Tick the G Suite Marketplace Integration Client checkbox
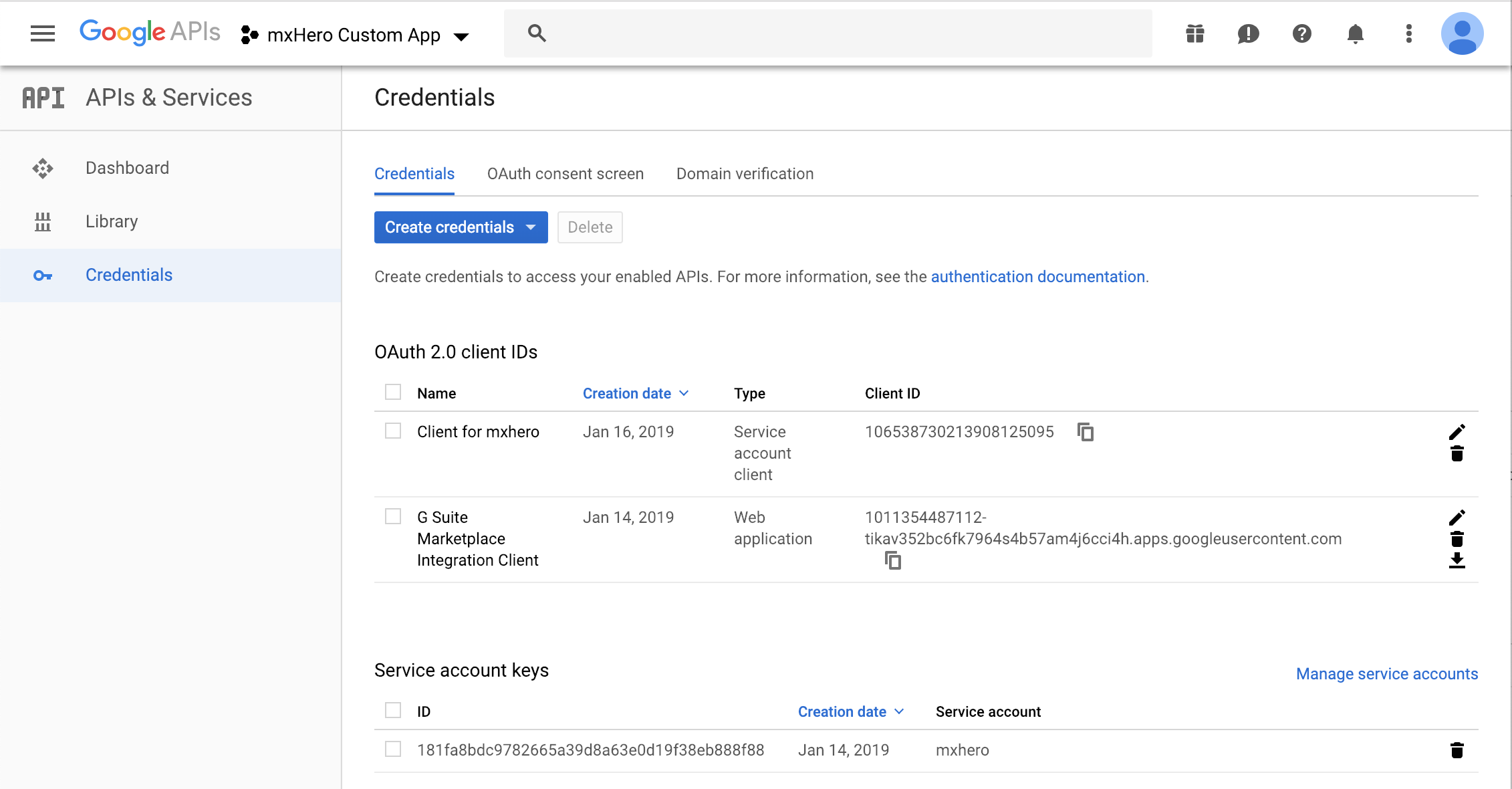Screen dimensions: 1512x789 (x=393, y=516)
